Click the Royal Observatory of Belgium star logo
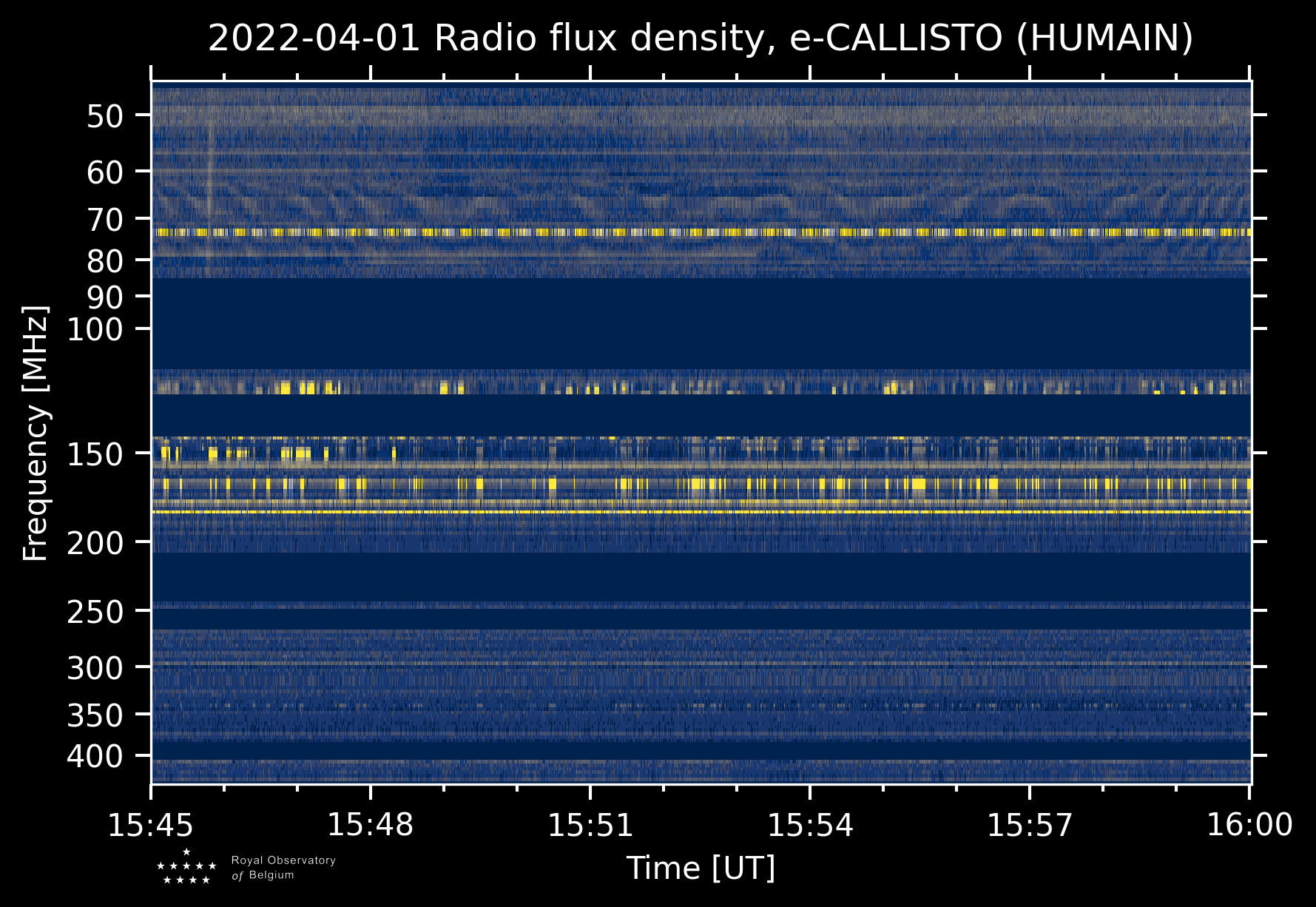1316x907 pixels. click(186, 867)
